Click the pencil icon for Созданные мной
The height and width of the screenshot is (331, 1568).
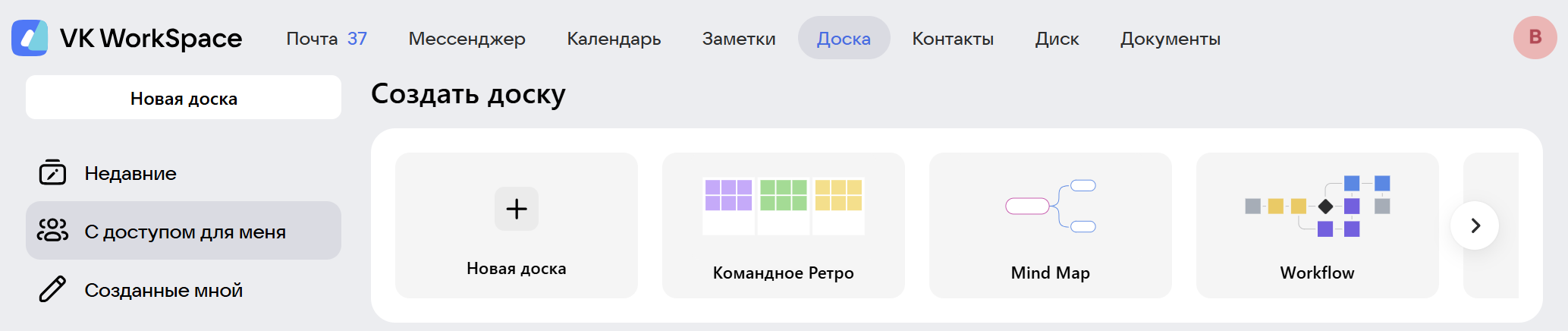click(x=52, y=289)
